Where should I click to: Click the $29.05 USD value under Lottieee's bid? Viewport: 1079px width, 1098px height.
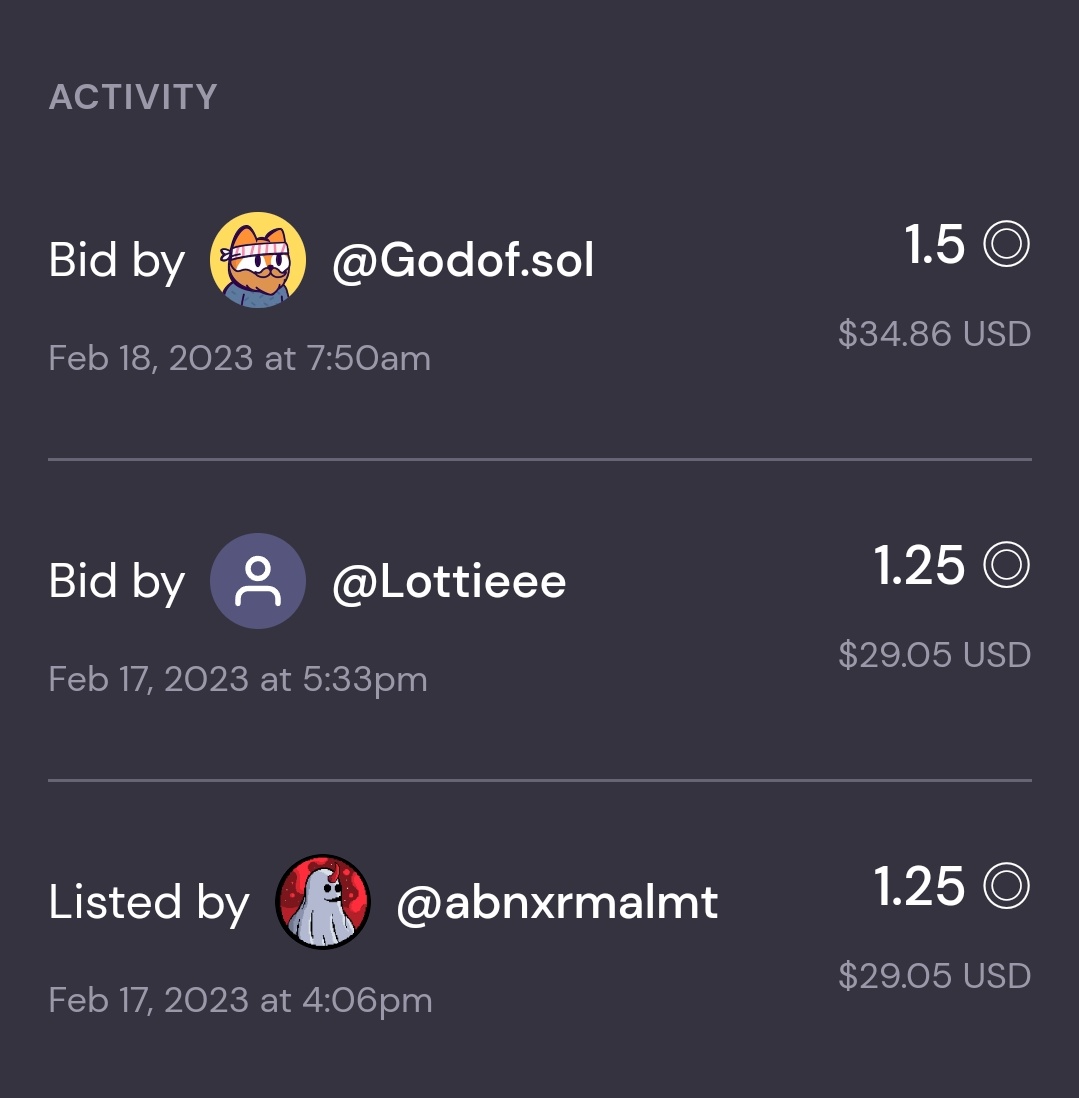[934, 655]
